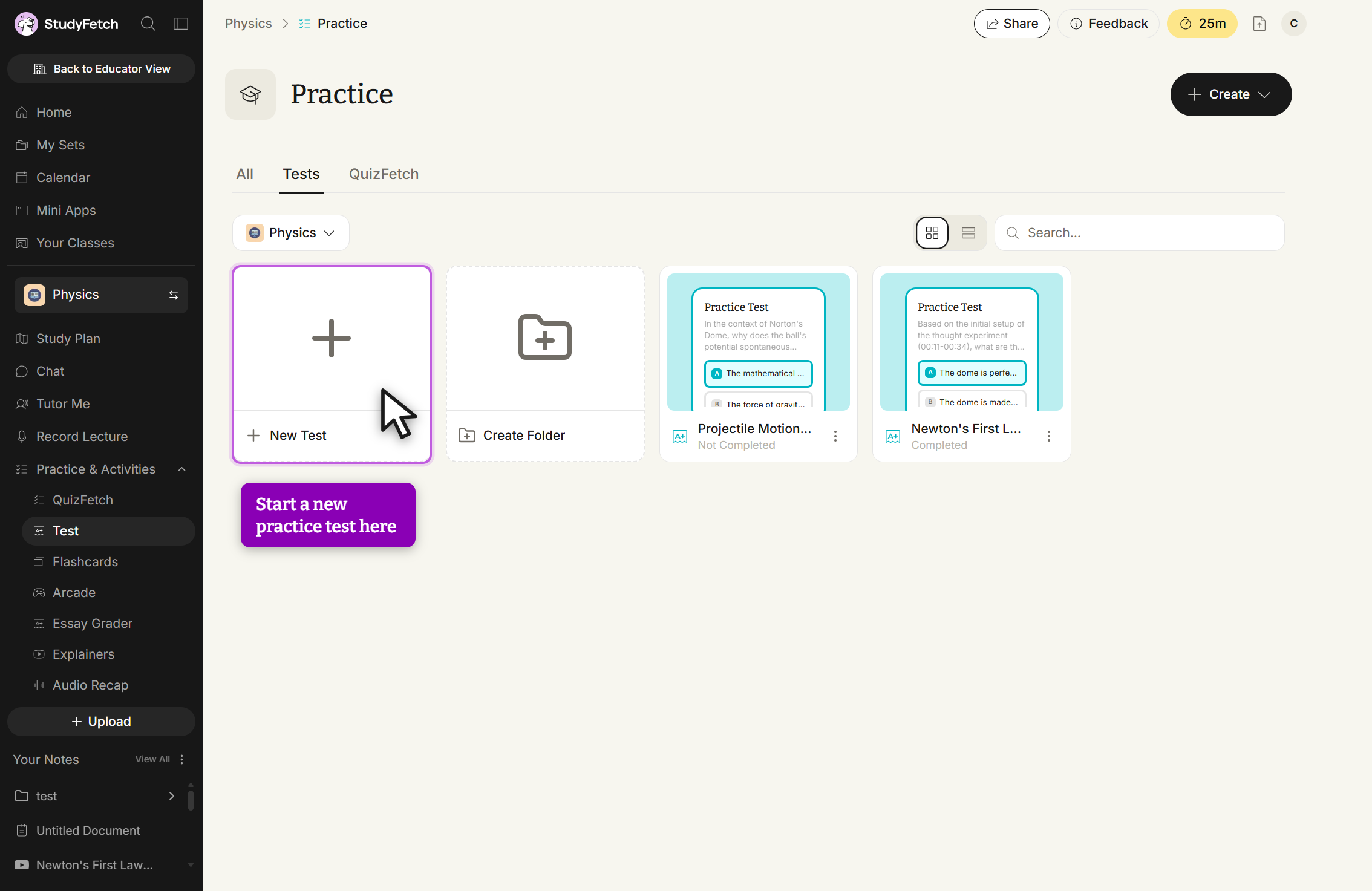Open Flashcards

pos(108,561)
